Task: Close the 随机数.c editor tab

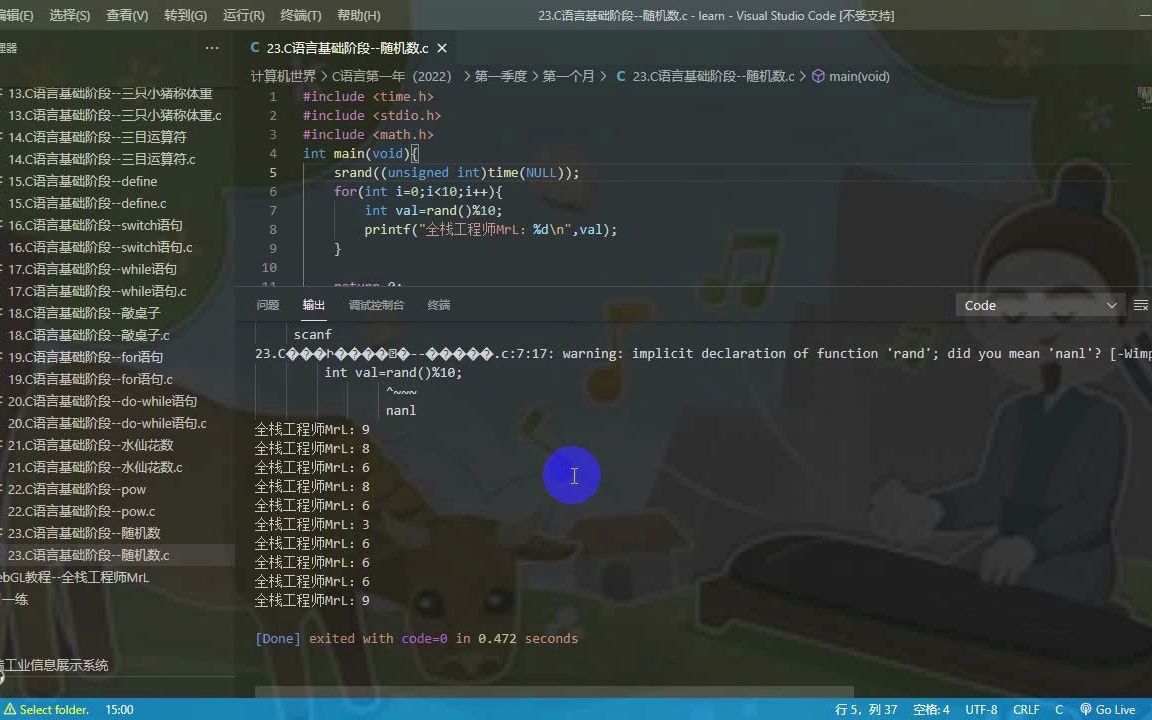Action: 441,48
